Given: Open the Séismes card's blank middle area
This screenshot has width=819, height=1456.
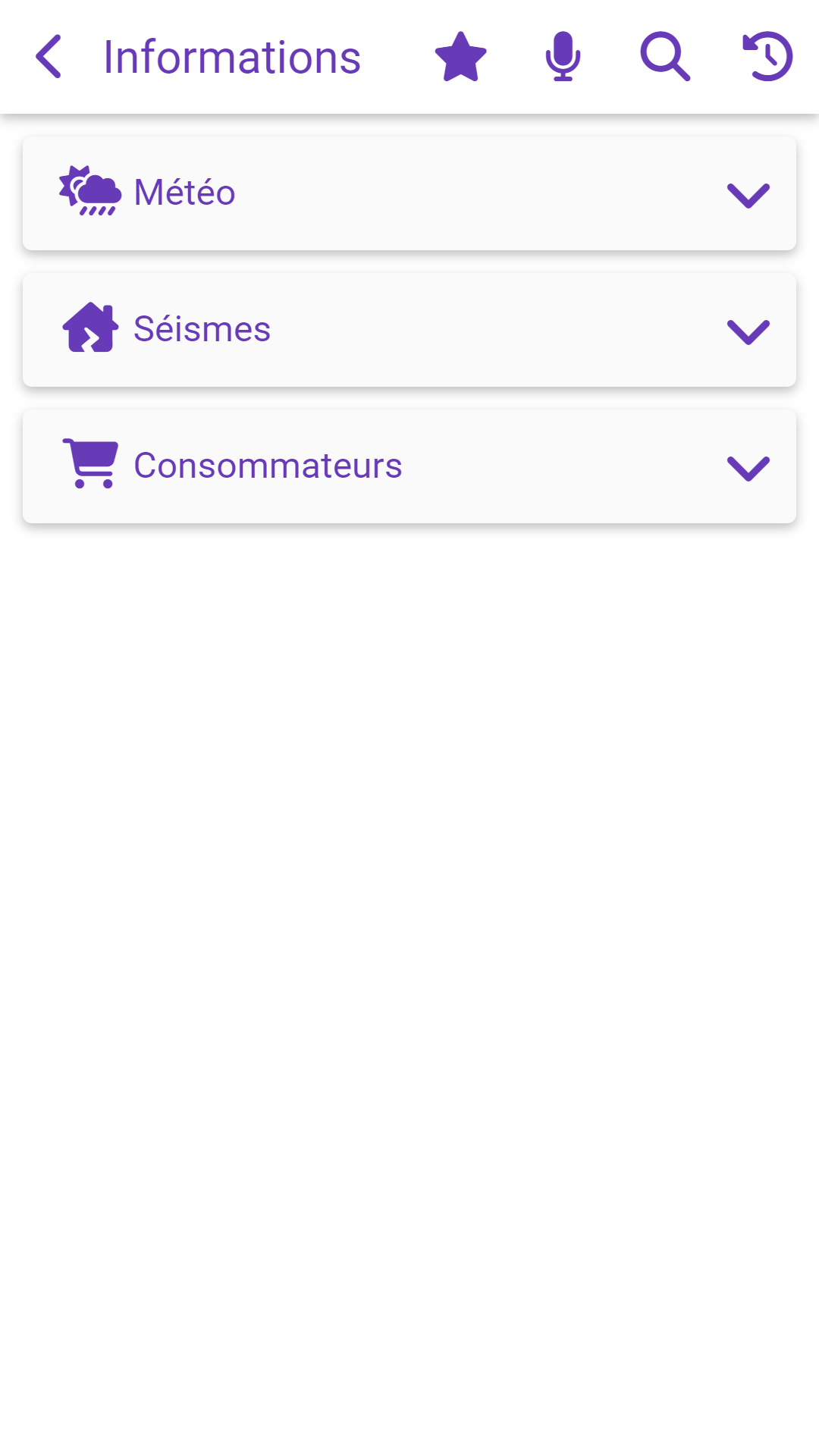Looking at the screenshot, I should pos(493,330).
